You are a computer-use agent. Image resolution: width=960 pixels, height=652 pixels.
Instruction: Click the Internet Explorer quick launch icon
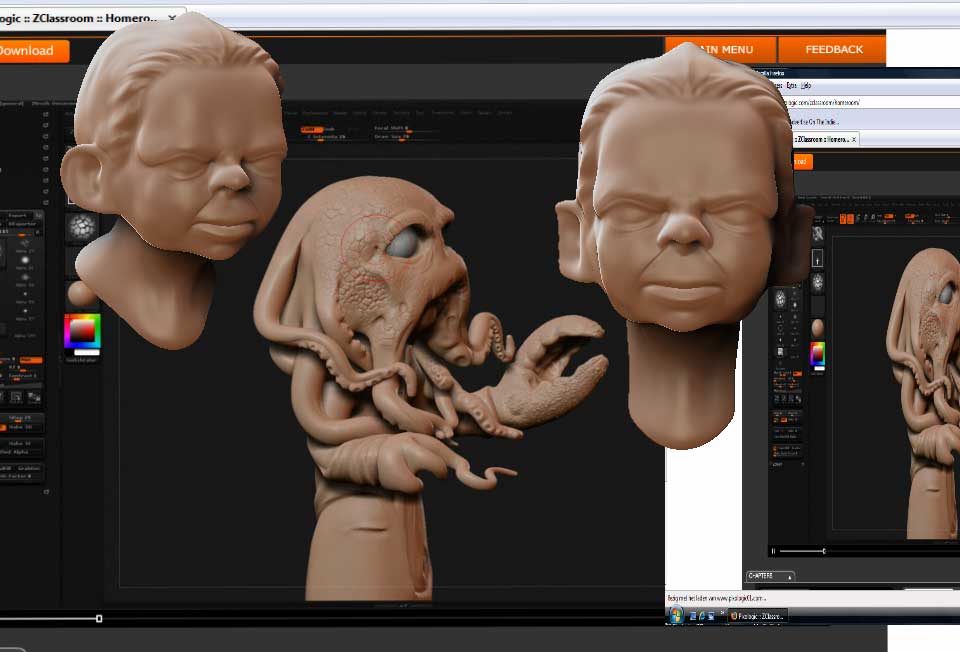click(701, 616)
